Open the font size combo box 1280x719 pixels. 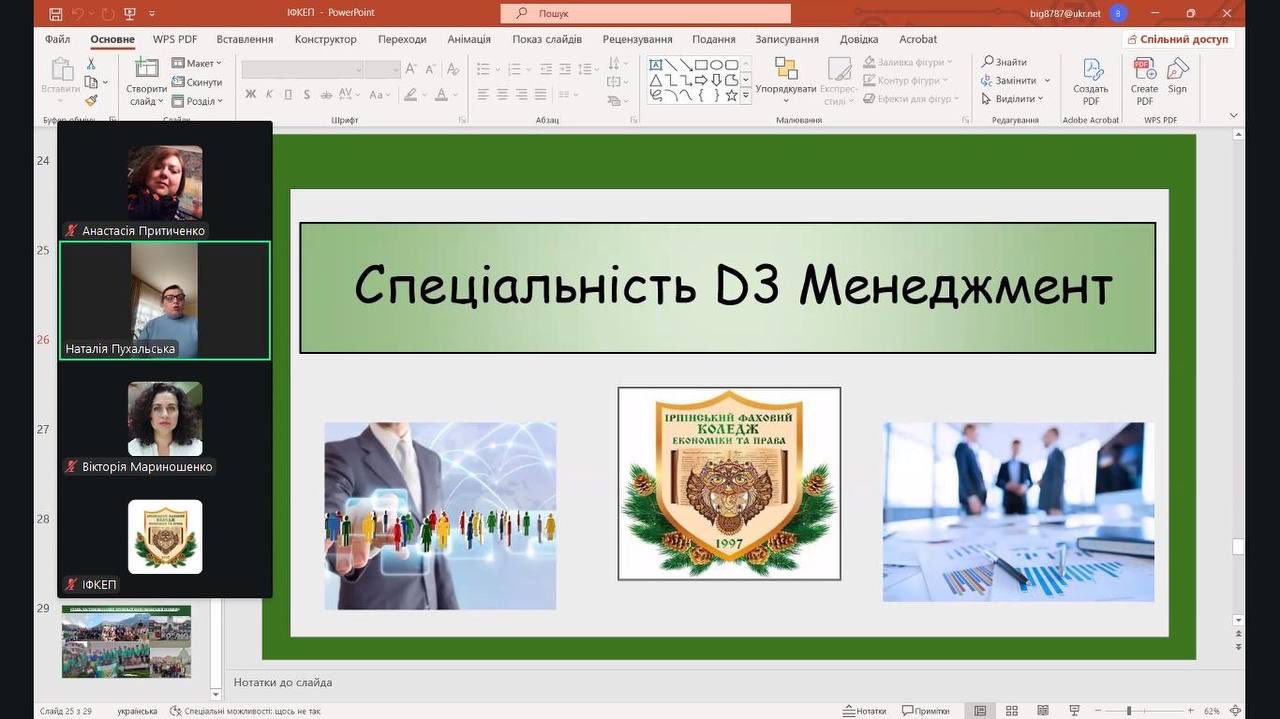383,69
